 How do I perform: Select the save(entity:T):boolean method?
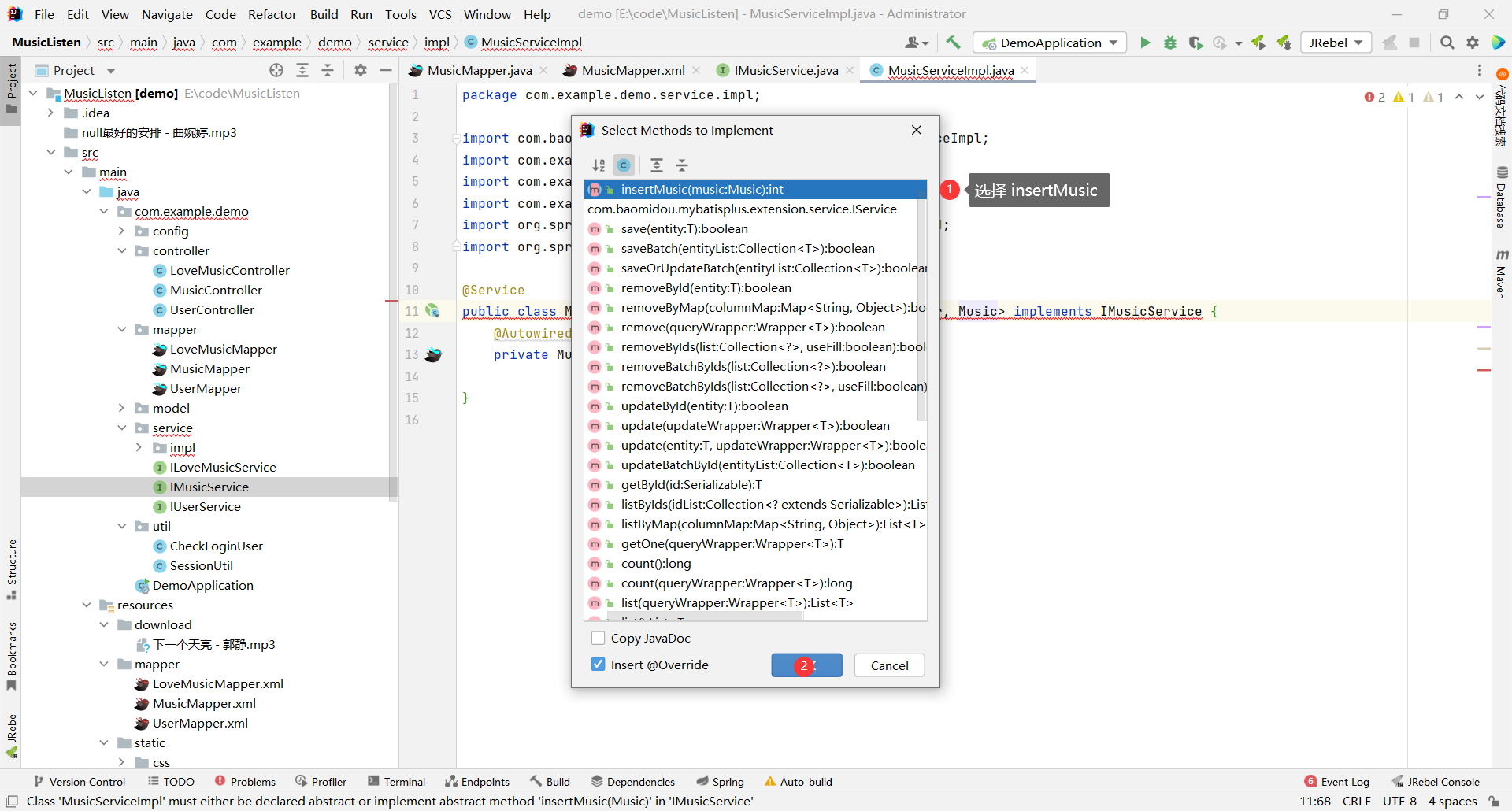(x=684, y=229)
